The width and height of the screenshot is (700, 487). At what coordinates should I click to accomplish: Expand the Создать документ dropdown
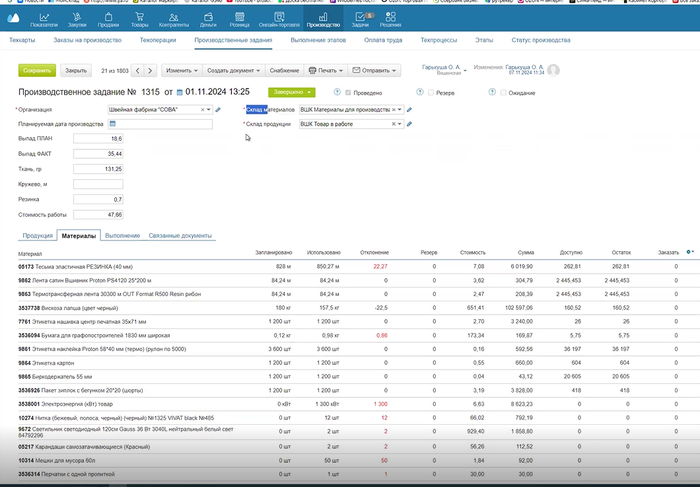click(x=232, y=71)
